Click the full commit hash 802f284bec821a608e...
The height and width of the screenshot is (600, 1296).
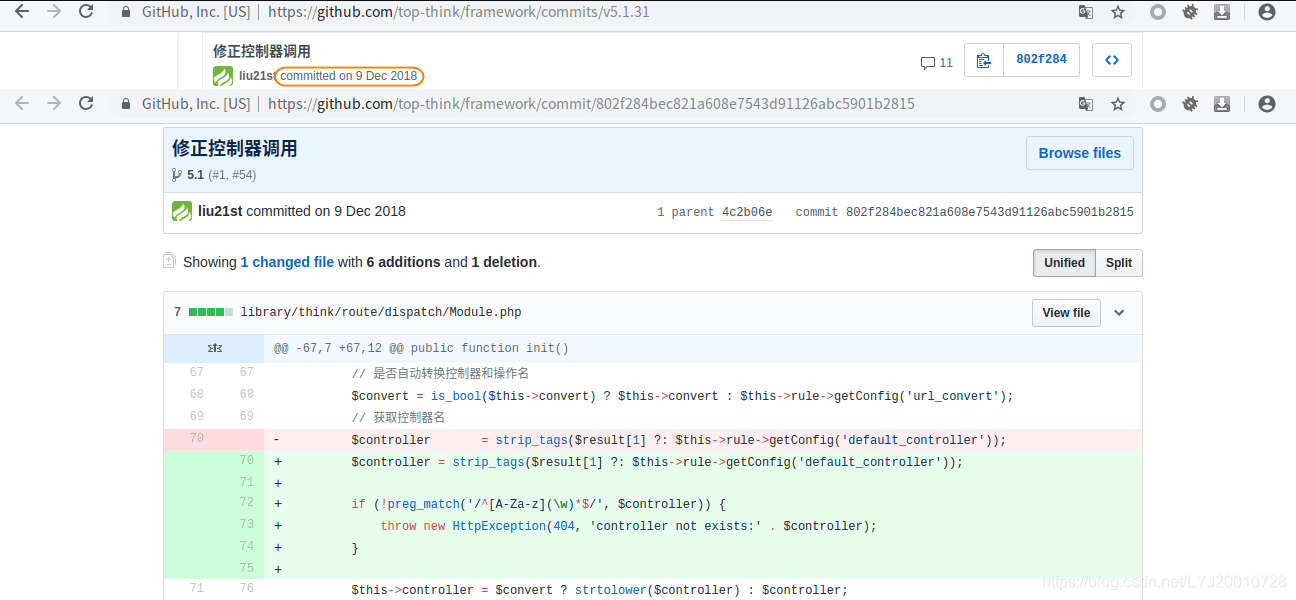click(990, 212)
